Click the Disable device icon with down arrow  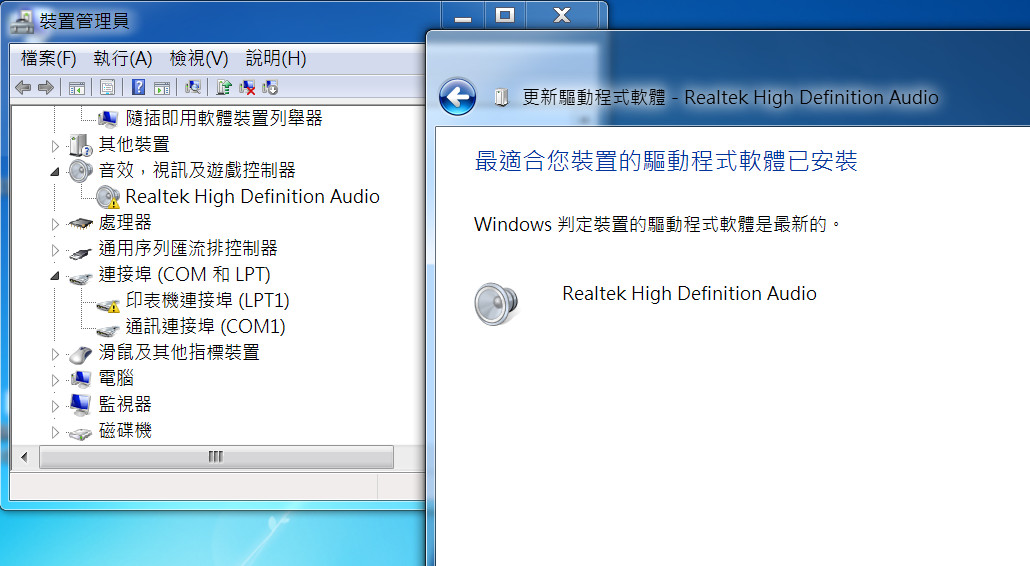tap(270, 87)
